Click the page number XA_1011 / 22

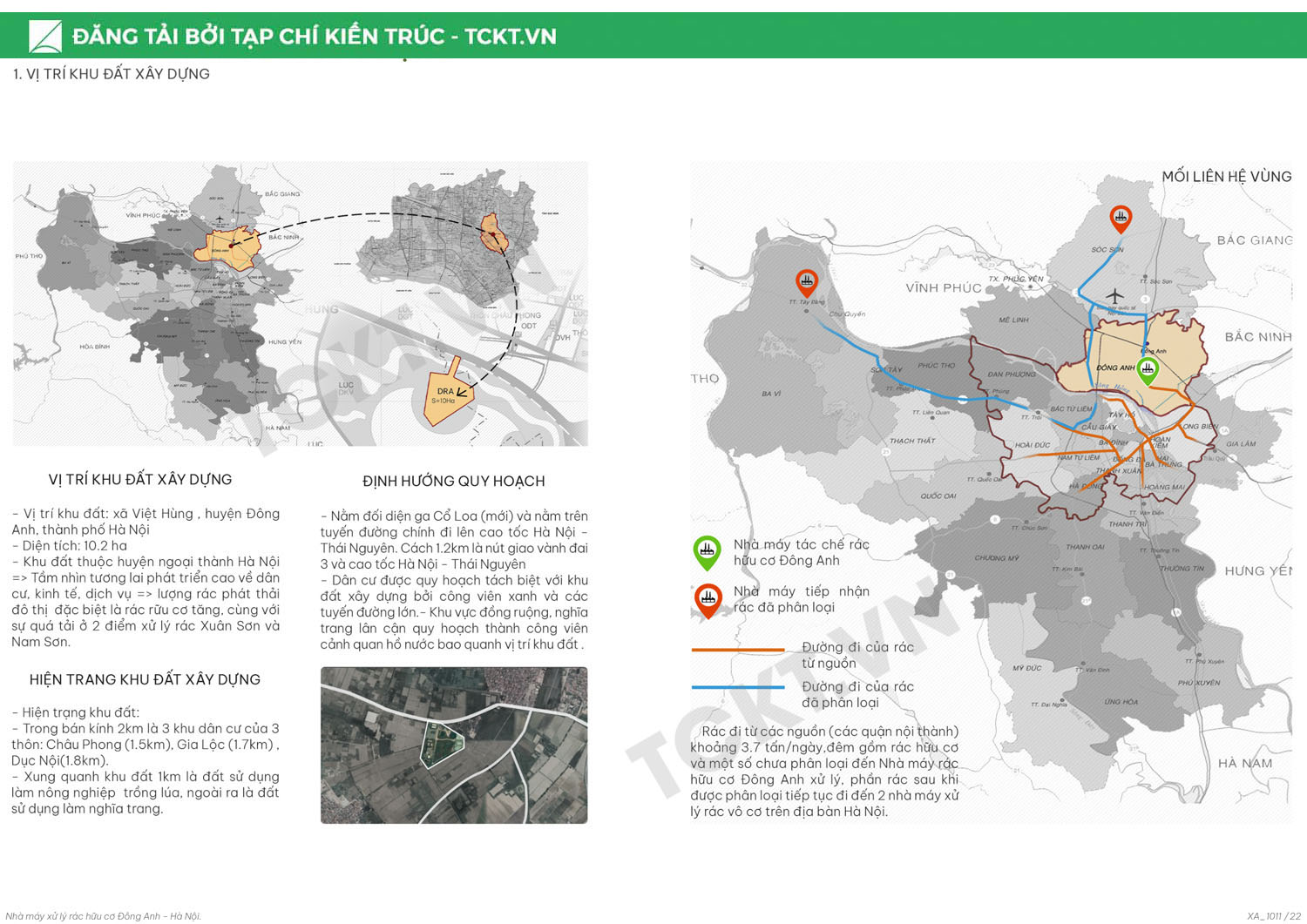[1273, 916]
